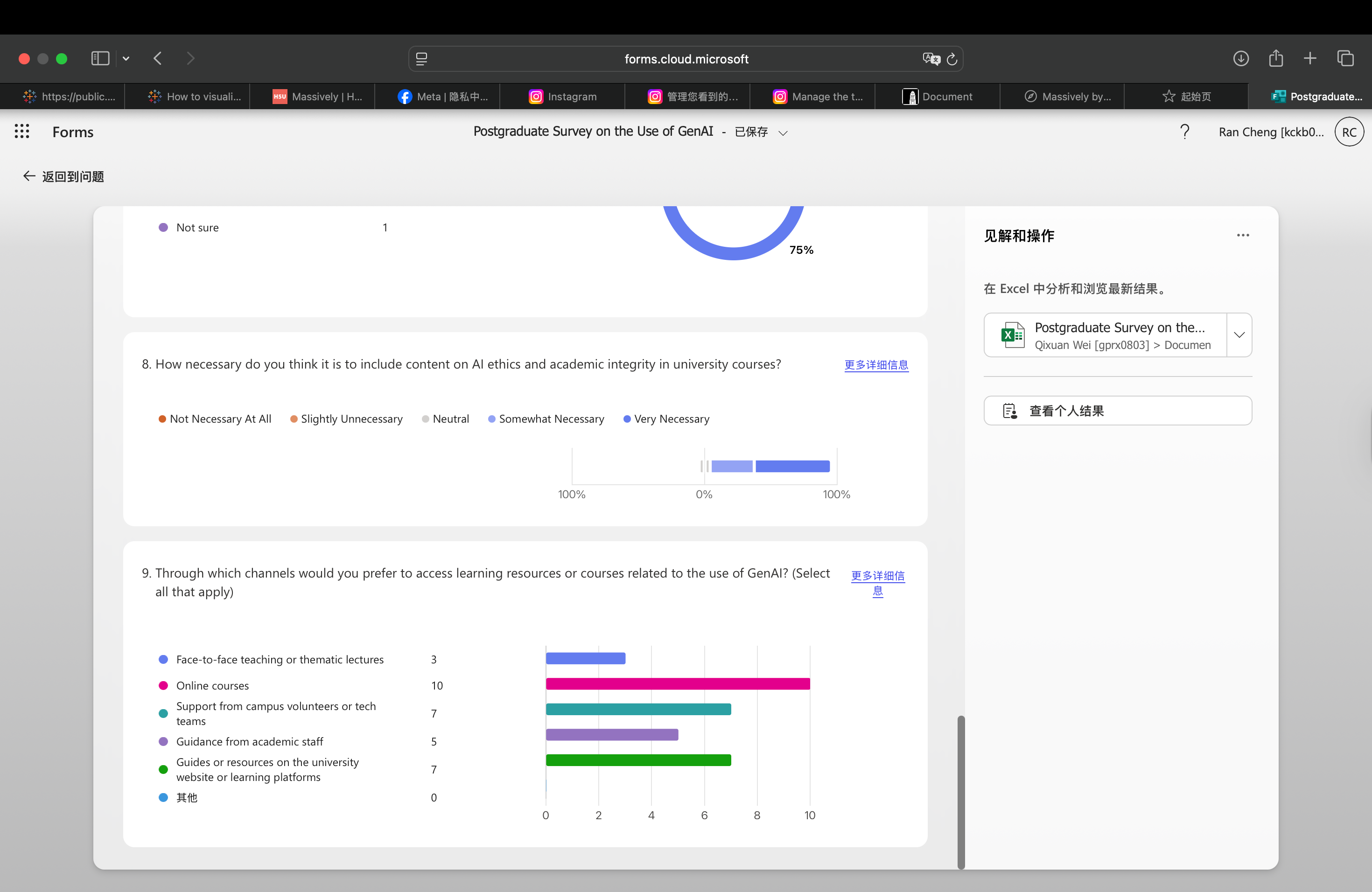Open the translate page icon

(931, 59)
